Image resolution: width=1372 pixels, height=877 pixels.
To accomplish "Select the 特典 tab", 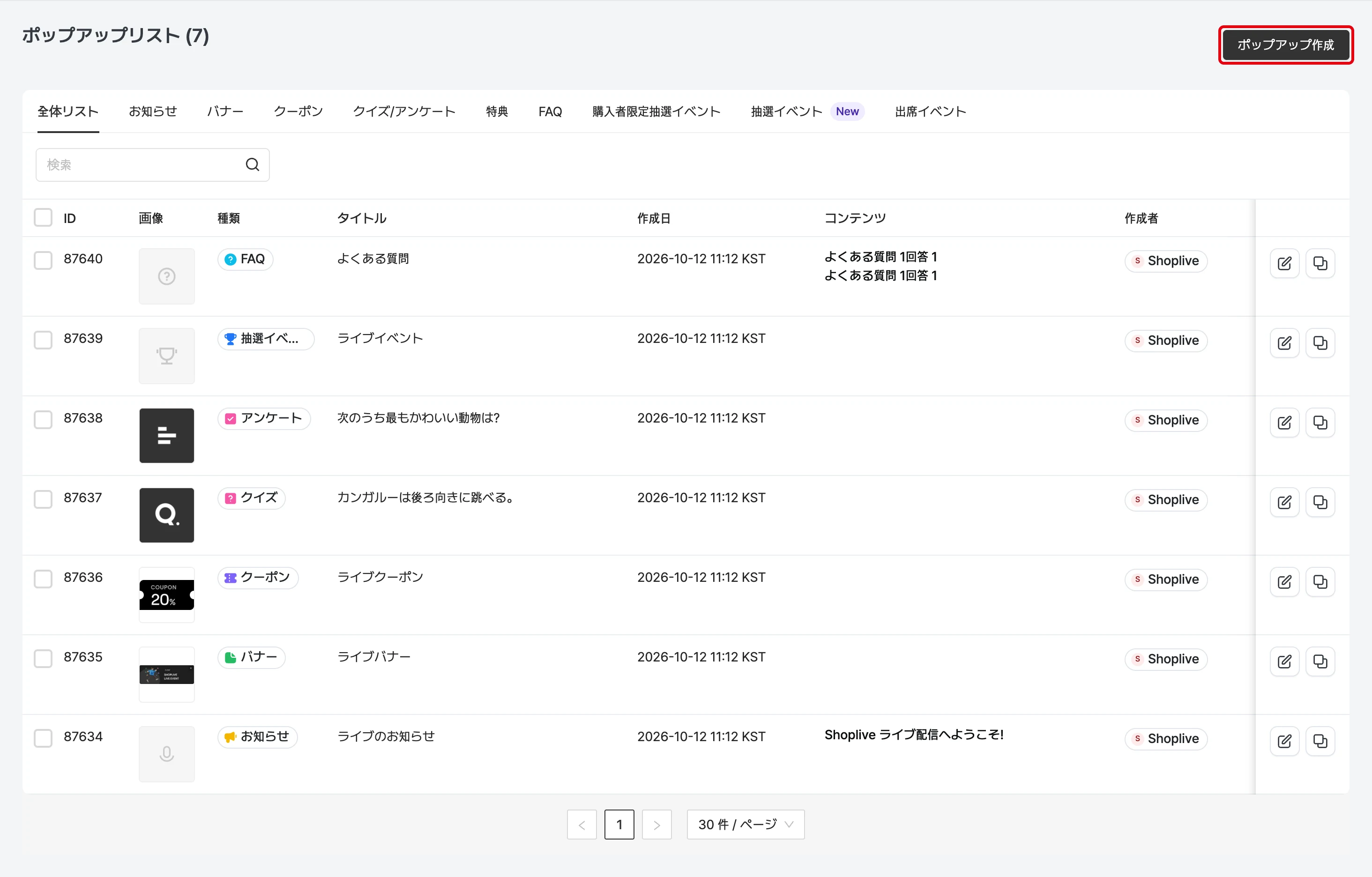I will 497,111.
